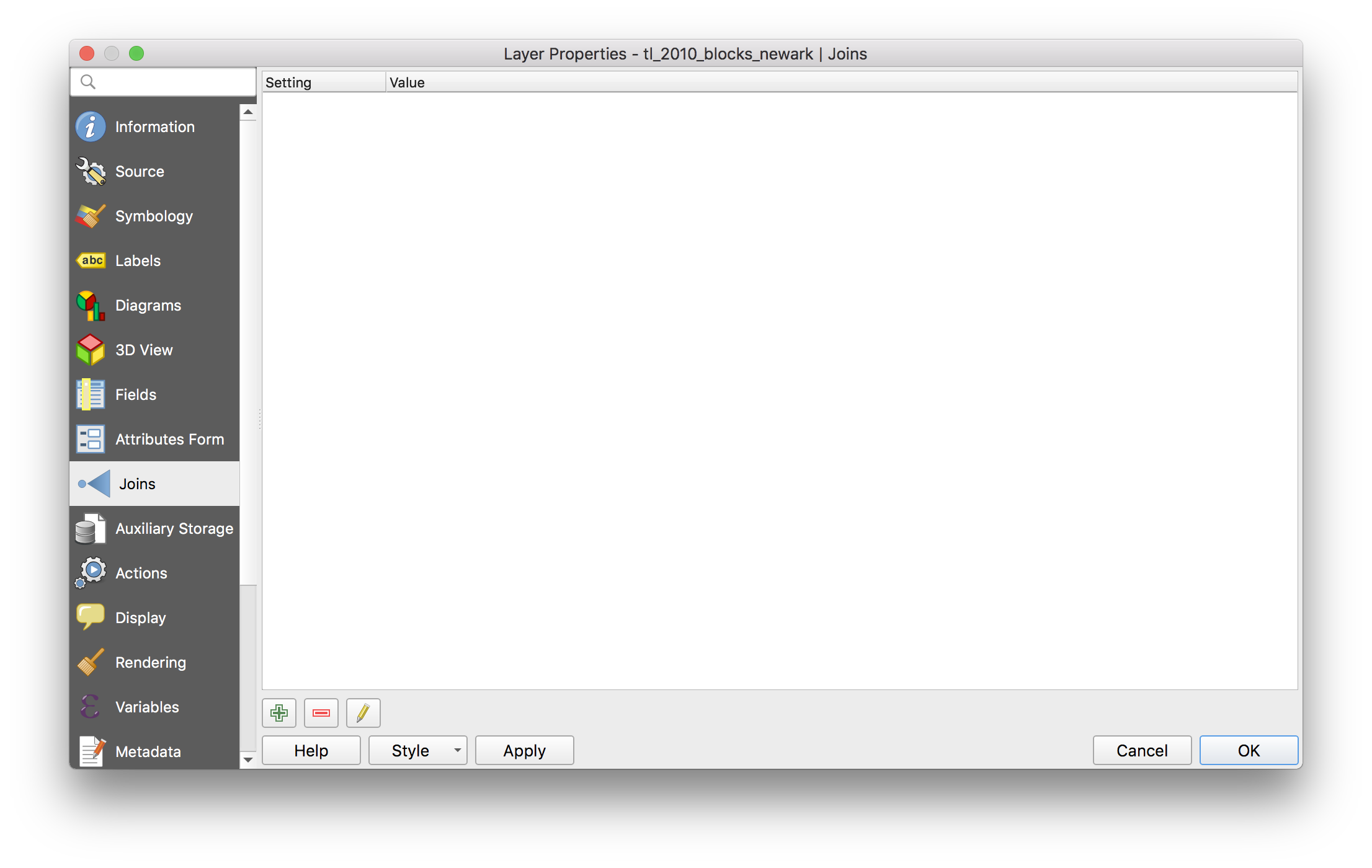Screen dimensions: 1372x868
Task: Click the red minus remove join icon
Action: 321,713
